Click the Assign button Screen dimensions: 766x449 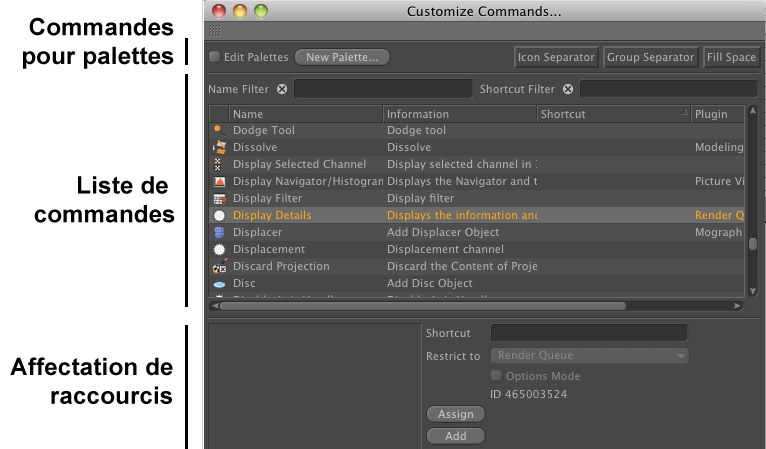click(455, 414)
